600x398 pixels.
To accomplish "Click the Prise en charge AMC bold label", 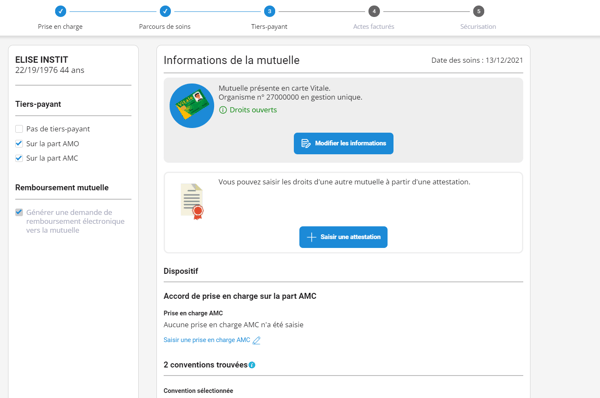I will pos(193,313).
